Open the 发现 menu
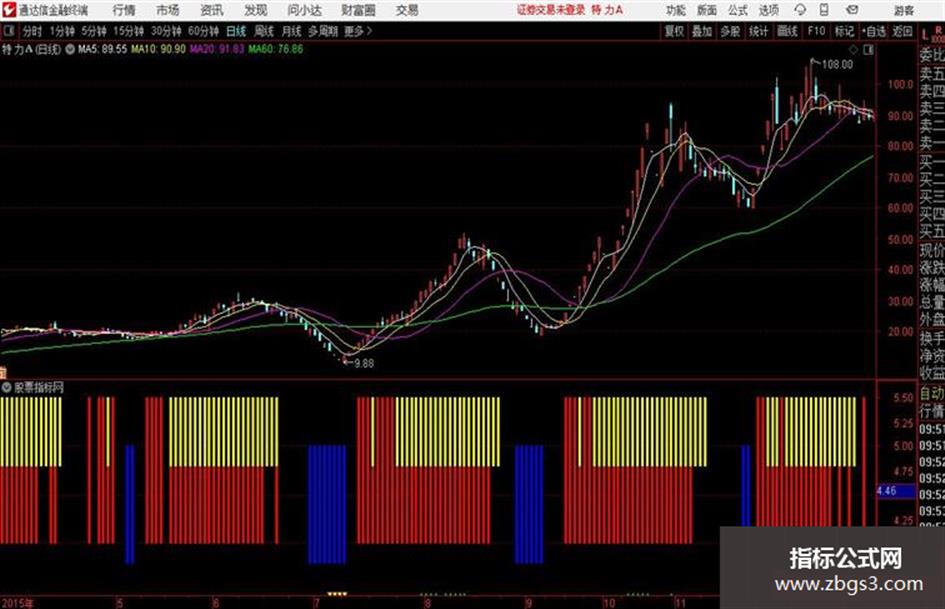945x609 pixels. pyautogui.click(x=256, y=10)
